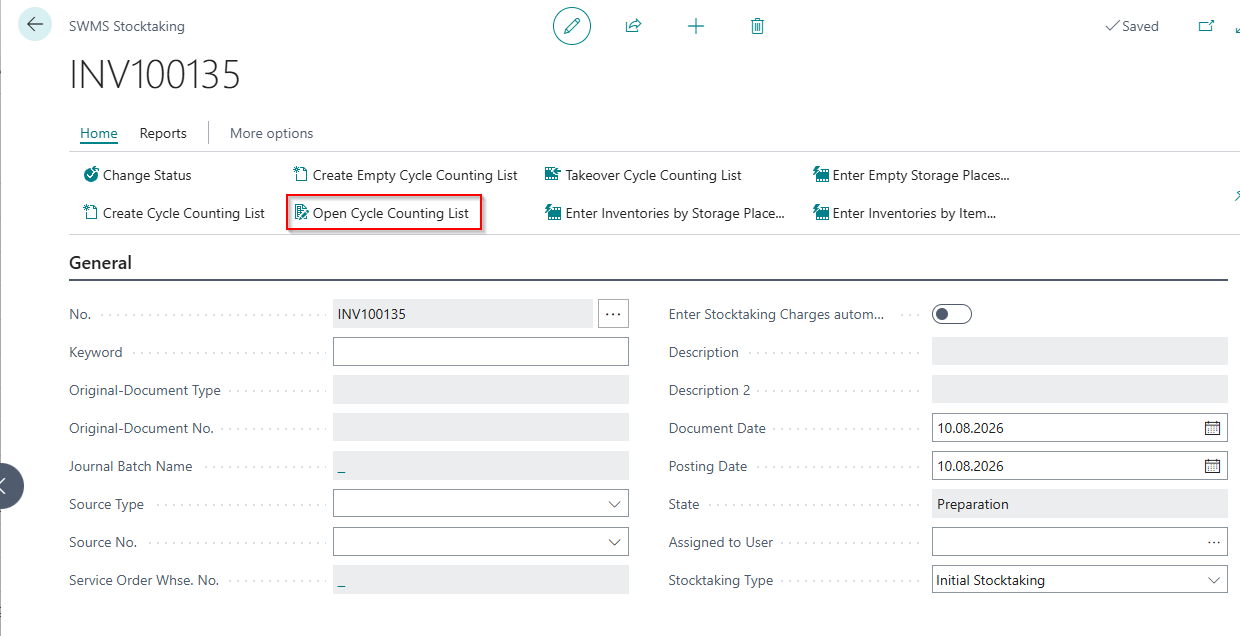Click Enter Inventories by Item

(x=906, y=213)
